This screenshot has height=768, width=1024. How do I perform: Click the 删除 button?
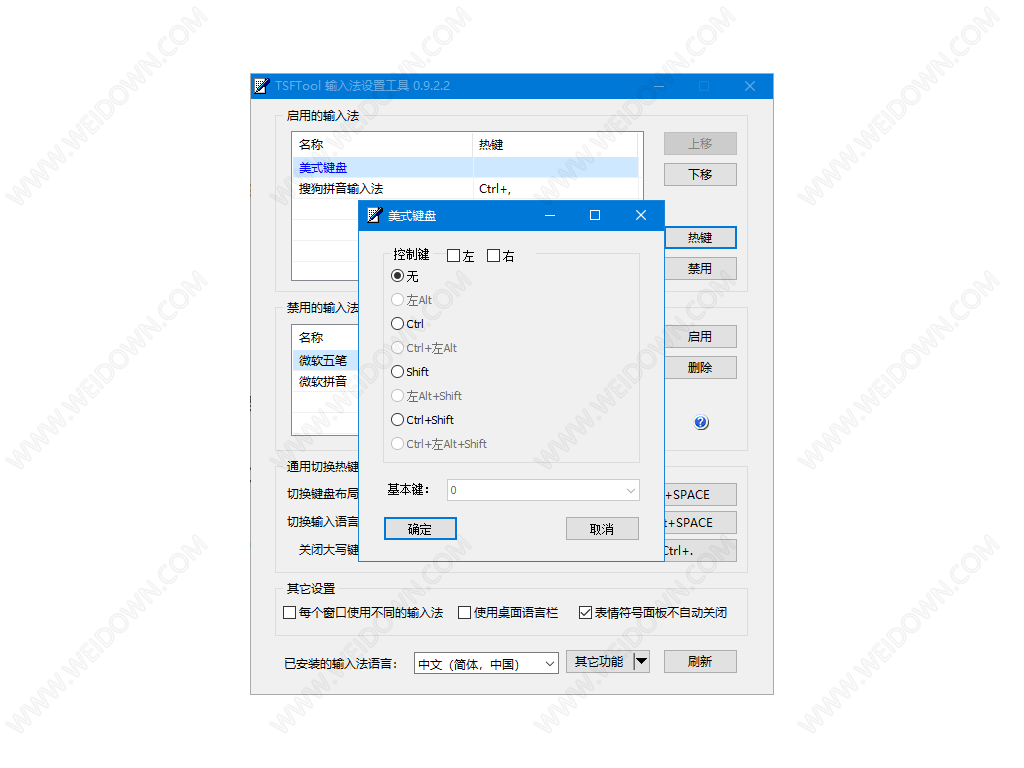point(700,368)
